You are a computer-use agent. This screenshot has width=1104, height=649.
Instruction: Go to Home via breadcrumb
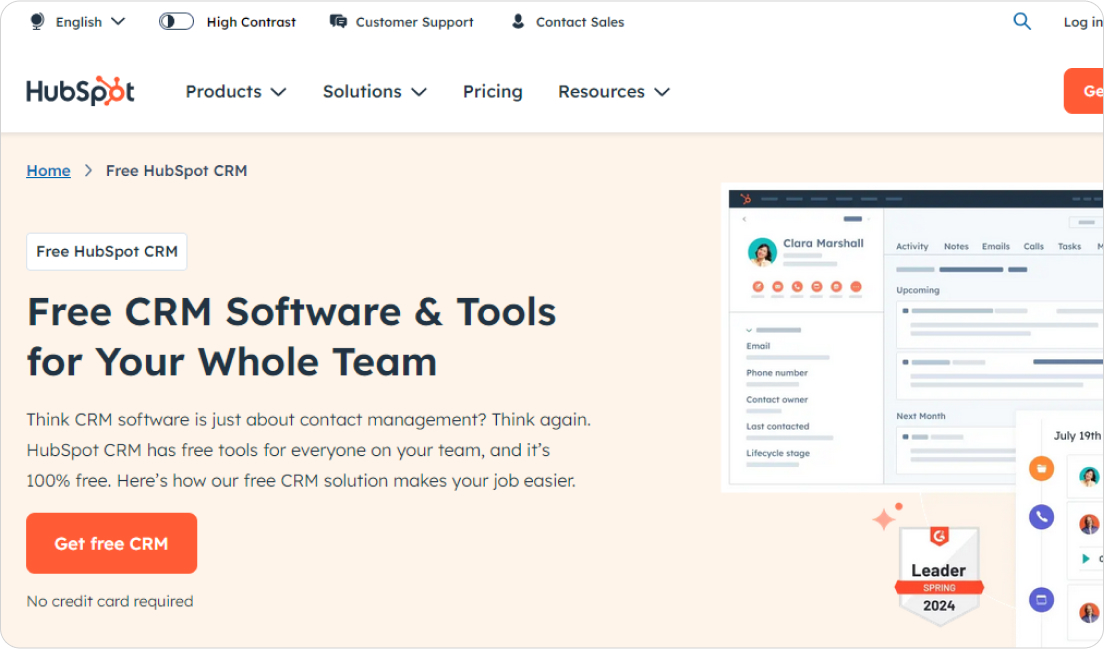49,170
